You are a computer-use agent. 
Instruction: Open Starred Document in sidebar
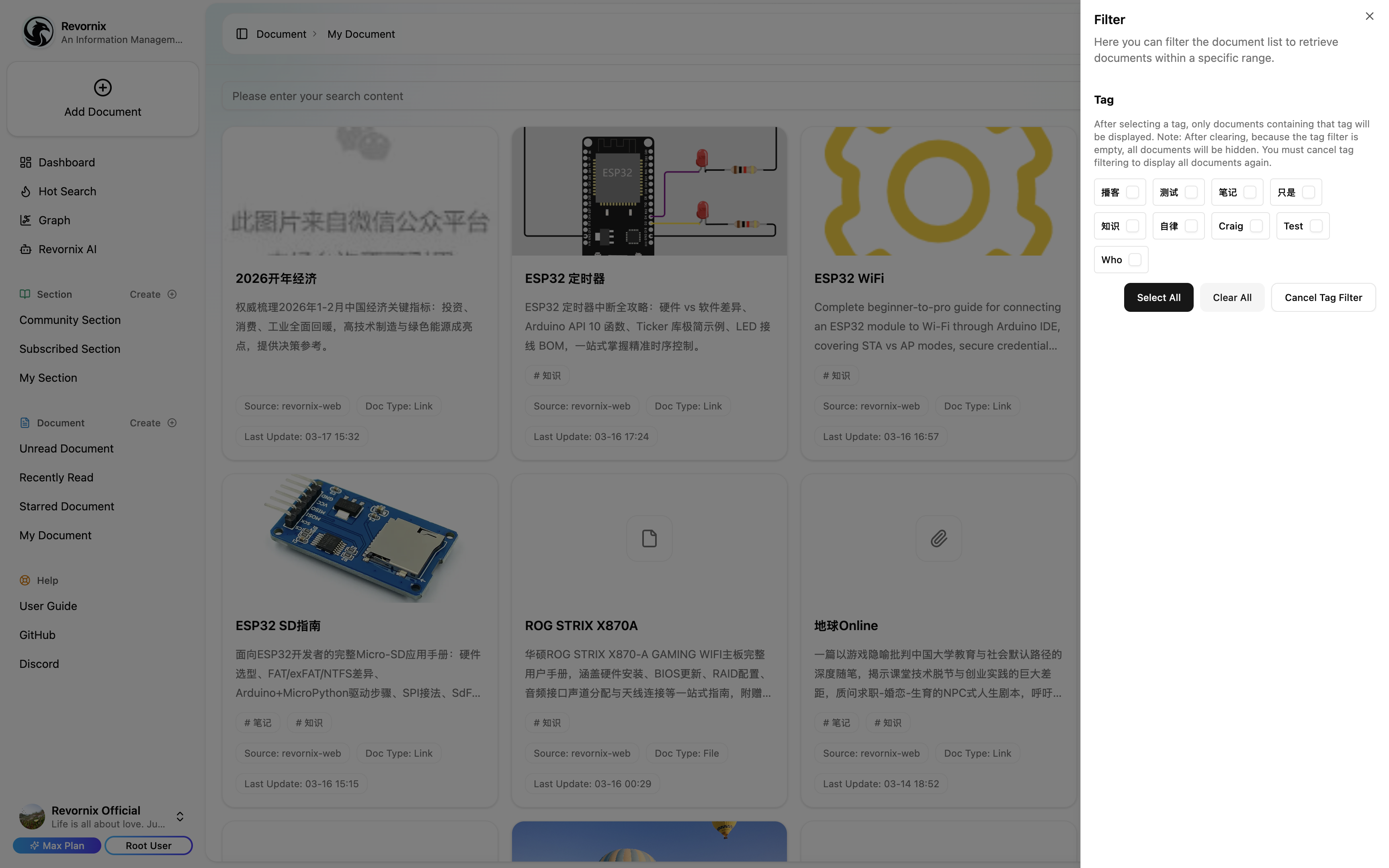click(x=67, y=506)
